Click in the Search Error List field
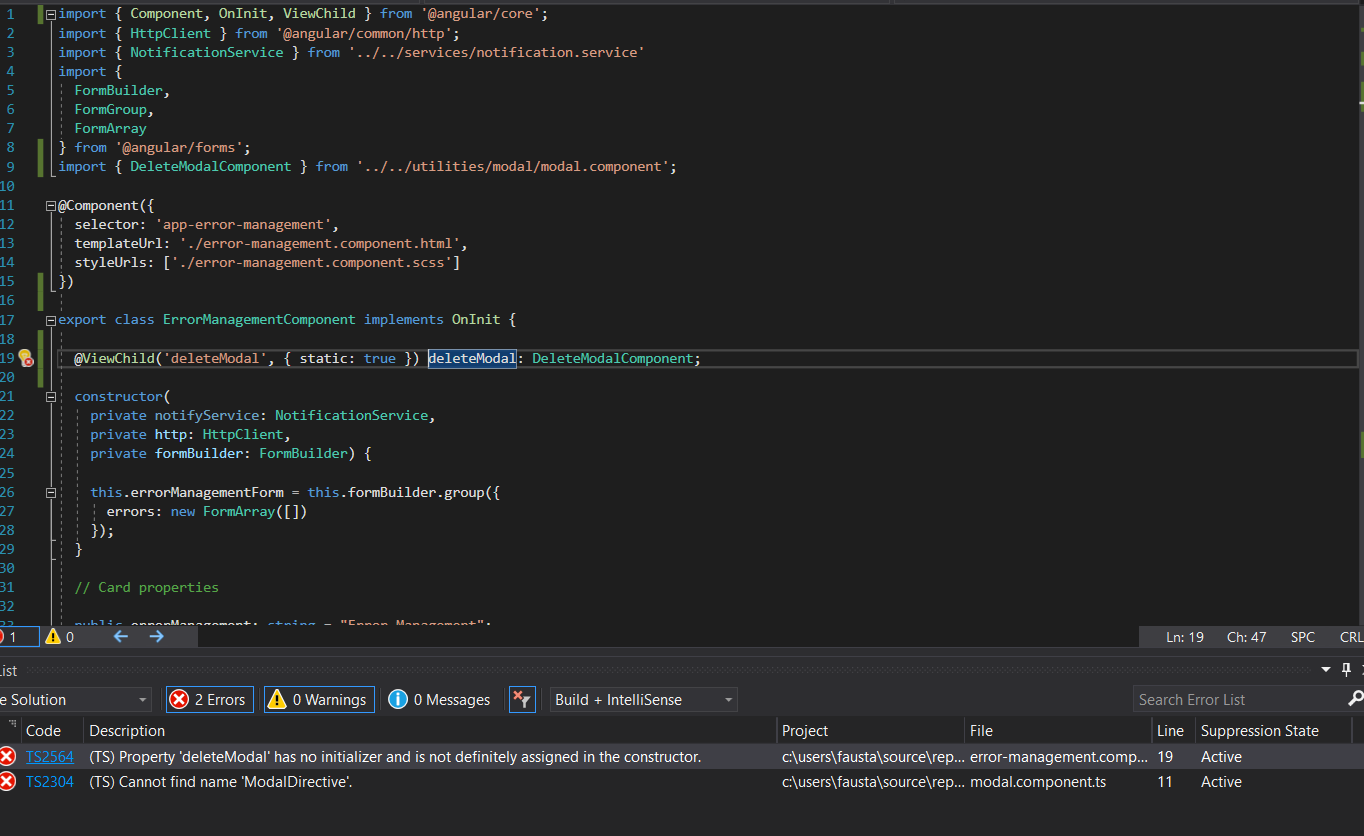Viewport: 1364px width, 836px height. [x=1238, y=700]
